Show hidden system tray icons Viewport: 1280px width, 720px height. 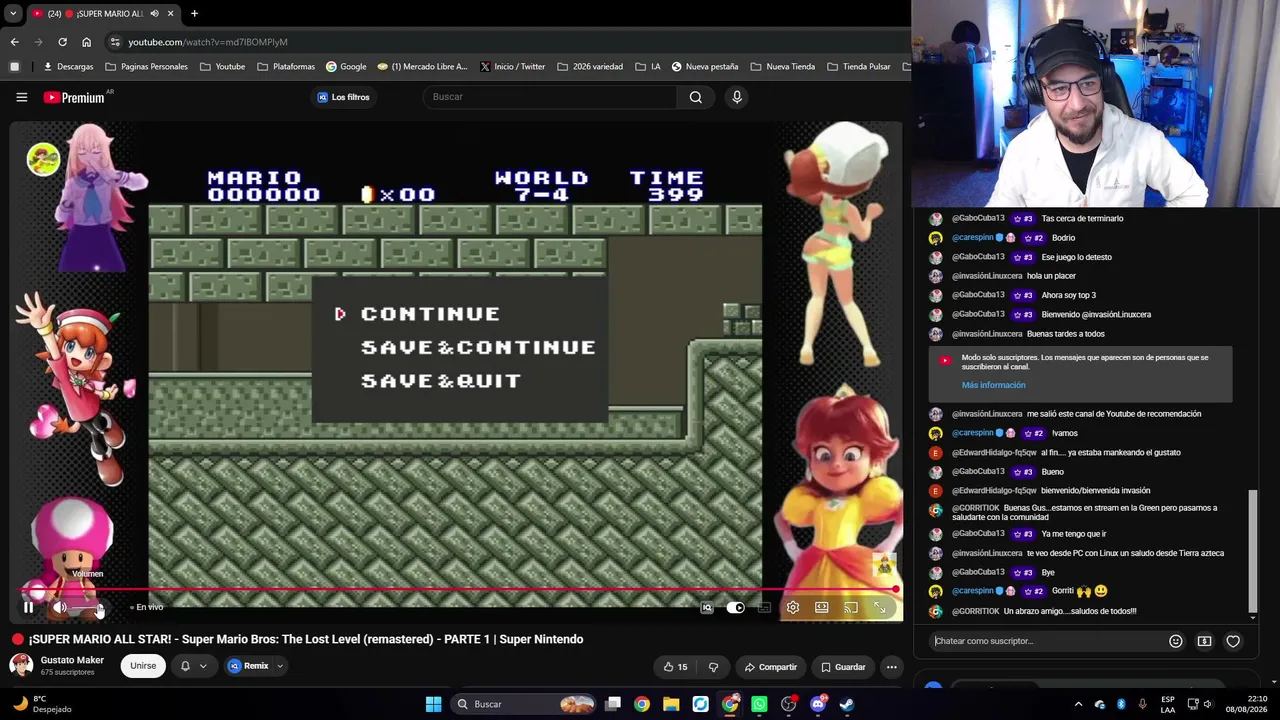1078,704
